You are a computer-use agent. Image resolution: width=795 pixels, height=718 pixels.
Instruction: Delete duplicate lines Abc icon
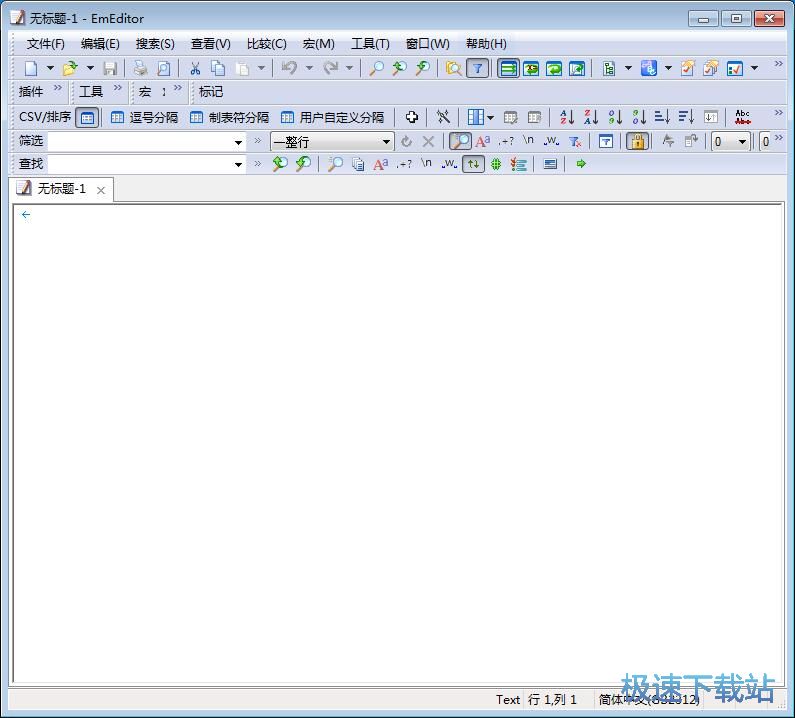click(743, 117)
